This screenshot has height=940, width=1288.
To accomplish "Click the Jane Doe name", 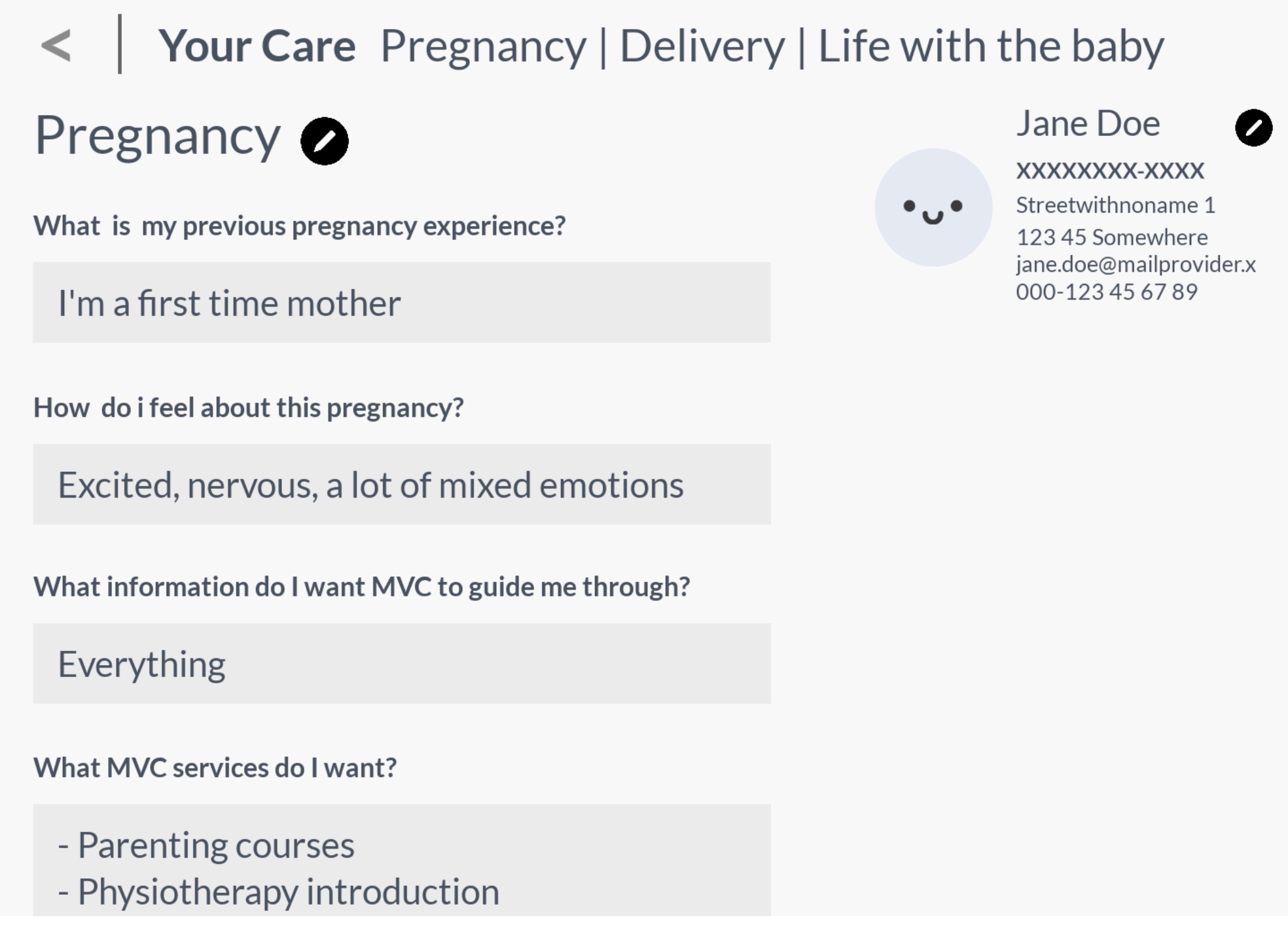I will pos(1088,123).
